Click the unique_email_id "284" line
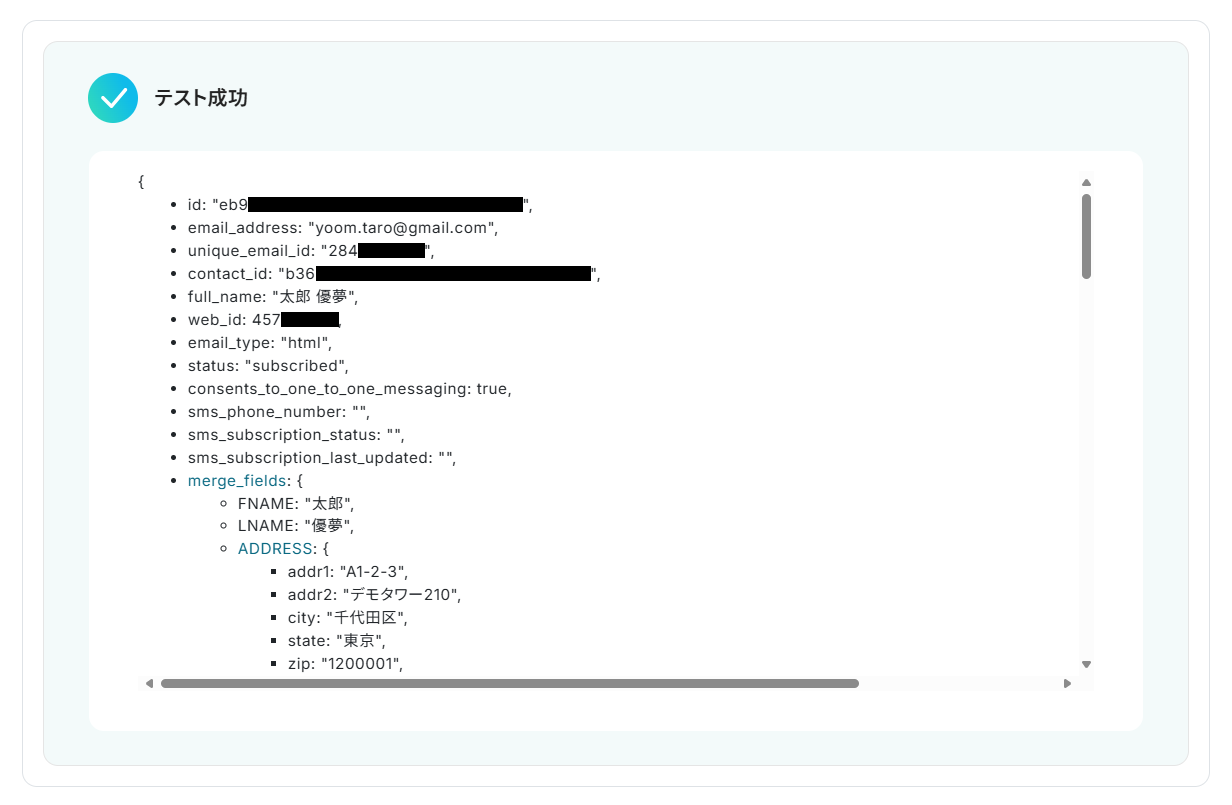Screen dimensions: 1232x805 tap(311, 251)
